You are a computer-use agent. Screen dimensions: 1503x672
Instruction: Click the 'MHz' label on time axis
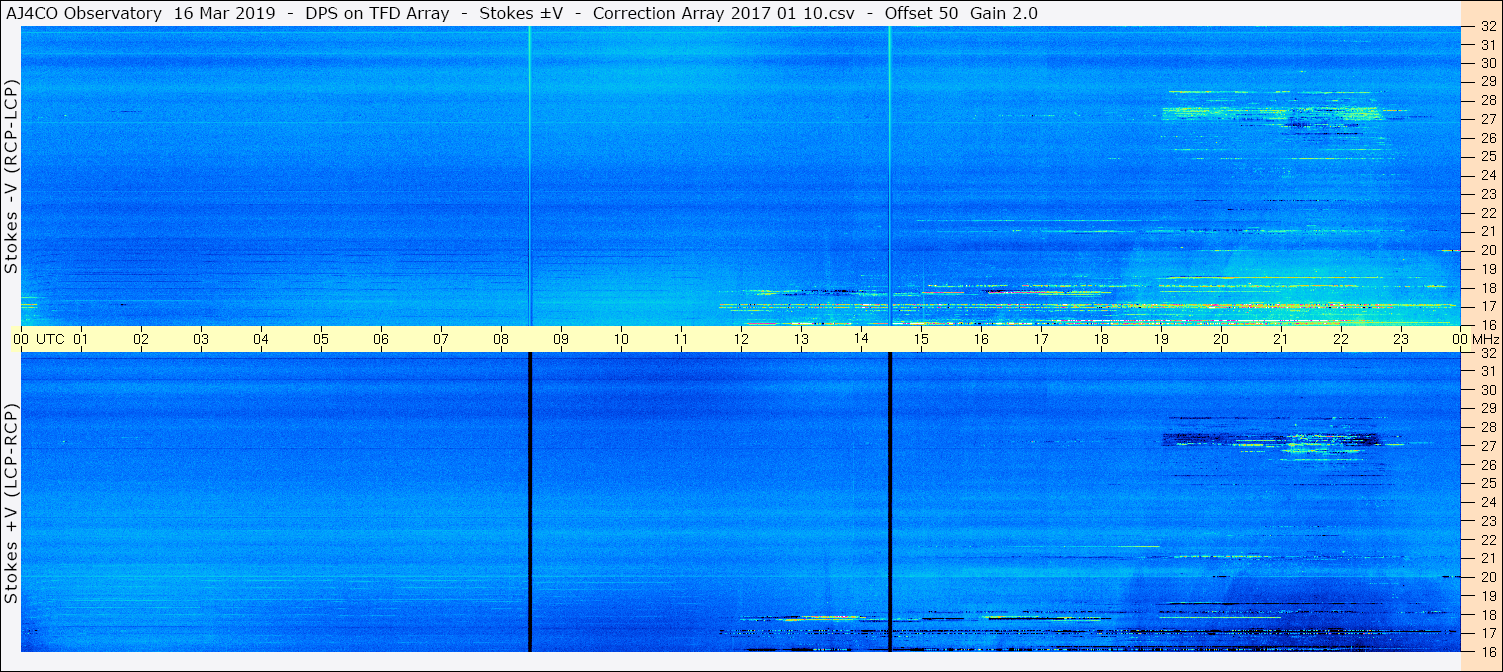[1485, 339]
